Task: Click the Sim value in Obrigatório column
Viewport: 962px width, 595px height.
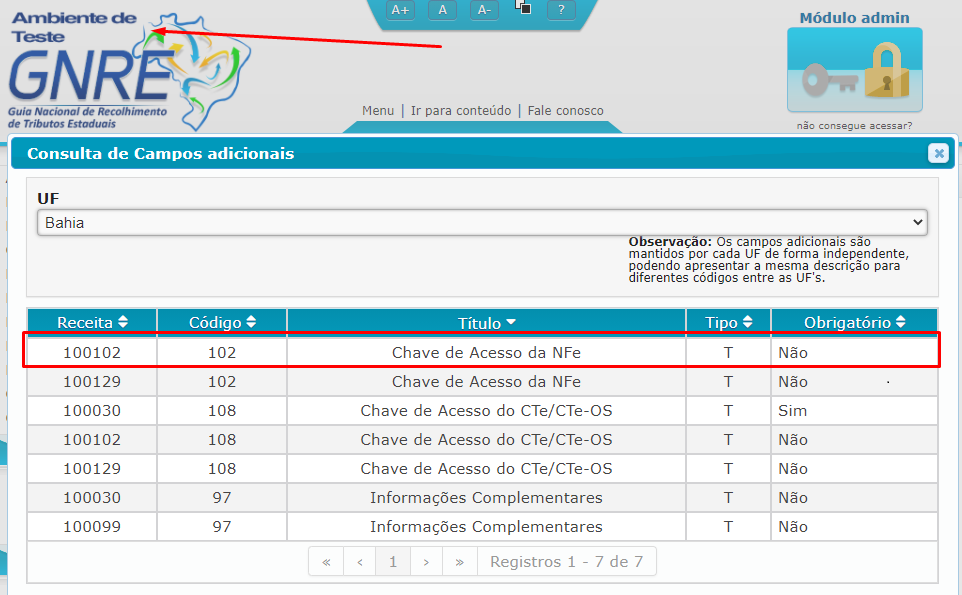Action: point(792,410)
